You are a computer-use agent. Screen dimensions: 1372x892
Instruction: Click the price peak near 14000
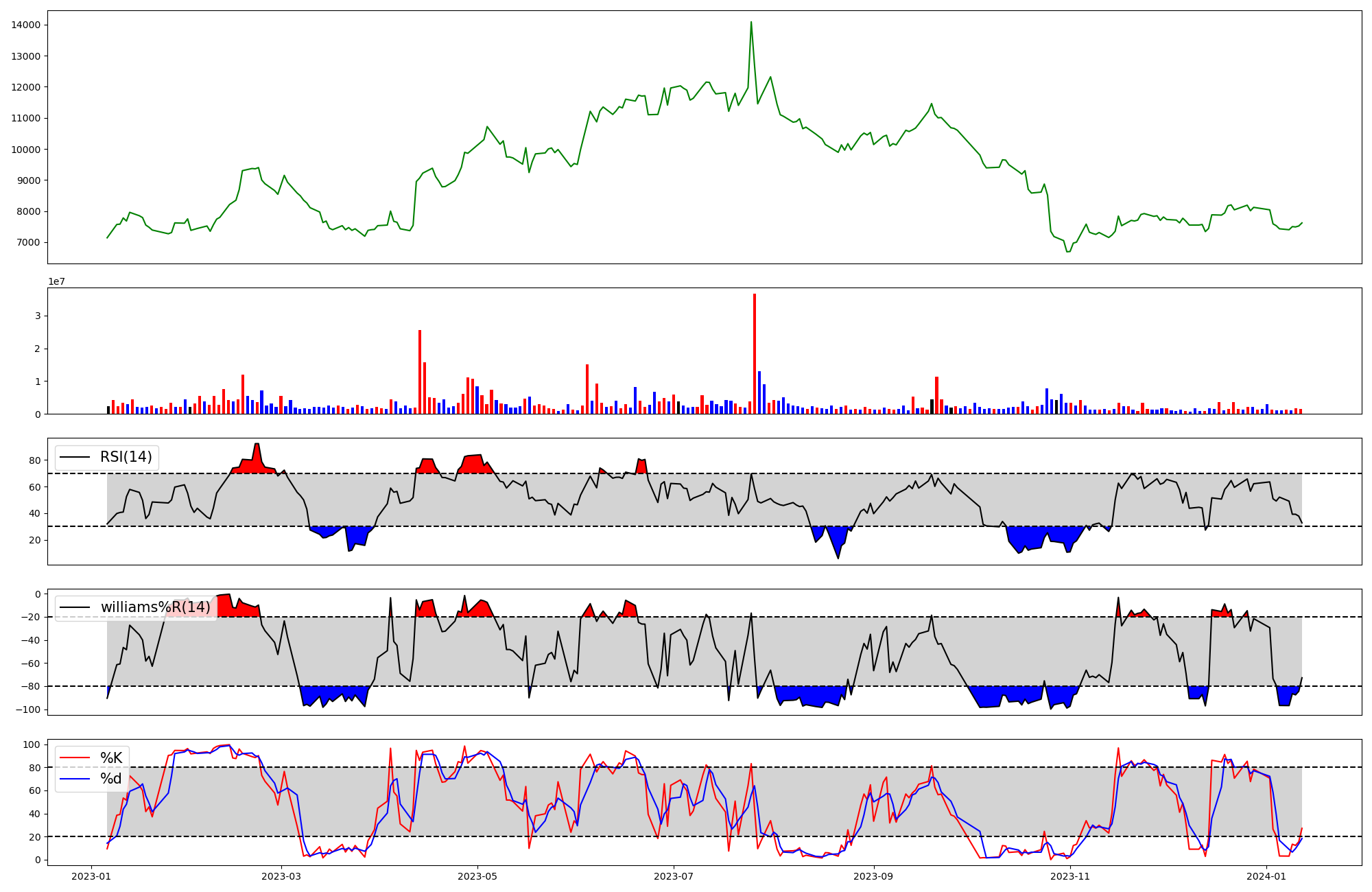(751, 23)
